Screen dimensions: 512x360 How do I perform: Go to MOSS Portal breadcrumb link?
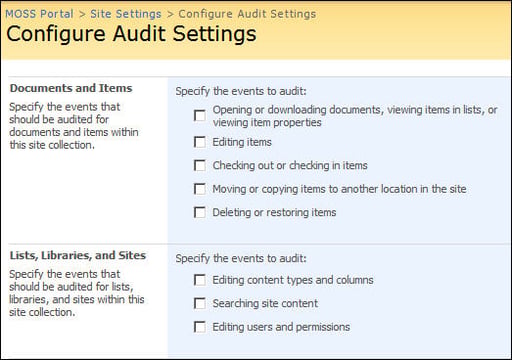[x=39, y=14]
